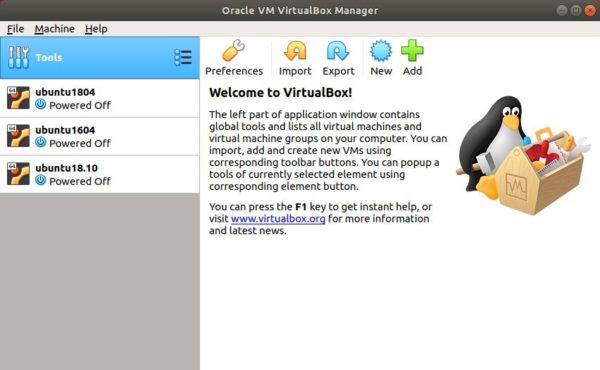Open the Machine menu

coord(54,29)
